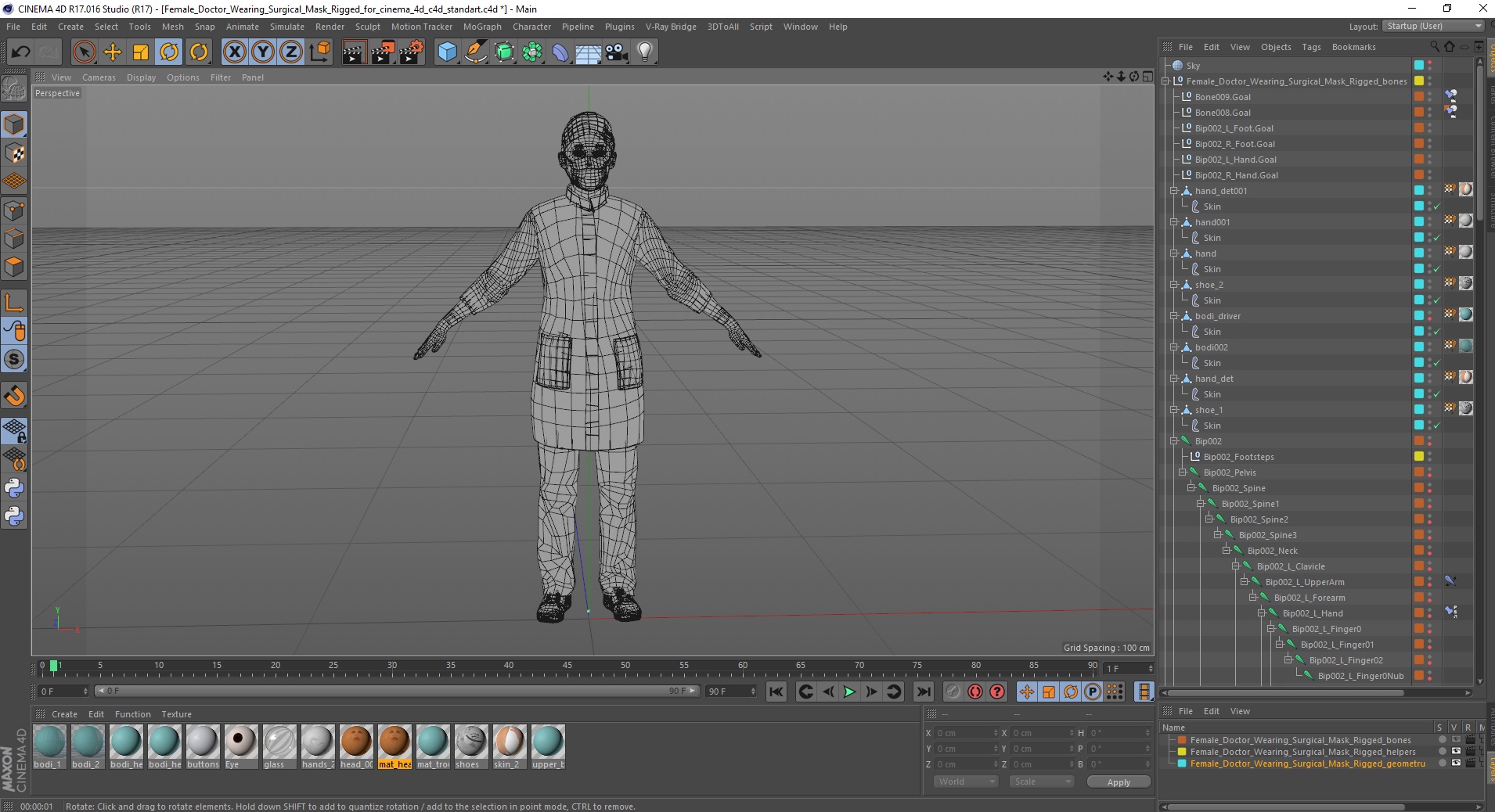Viewport: 1495px width, 812px height.
Task: Select the layer ending in Rigged_helpers
Action: tap(1303, 752)
